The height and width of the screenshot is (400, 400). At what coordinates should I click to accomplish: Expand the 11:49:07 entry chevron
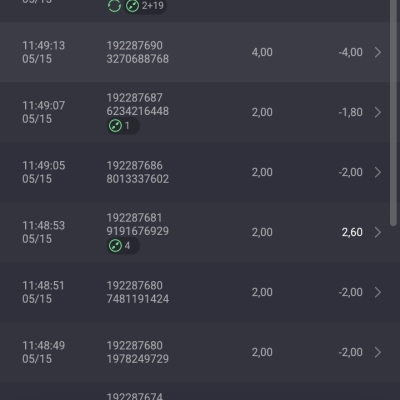click(378, 112)
